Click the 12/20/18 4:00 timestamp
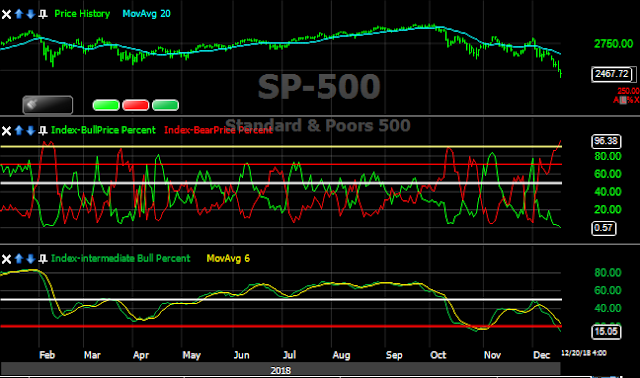This screenshot has height=378, width=640. [x=584, y=353]
